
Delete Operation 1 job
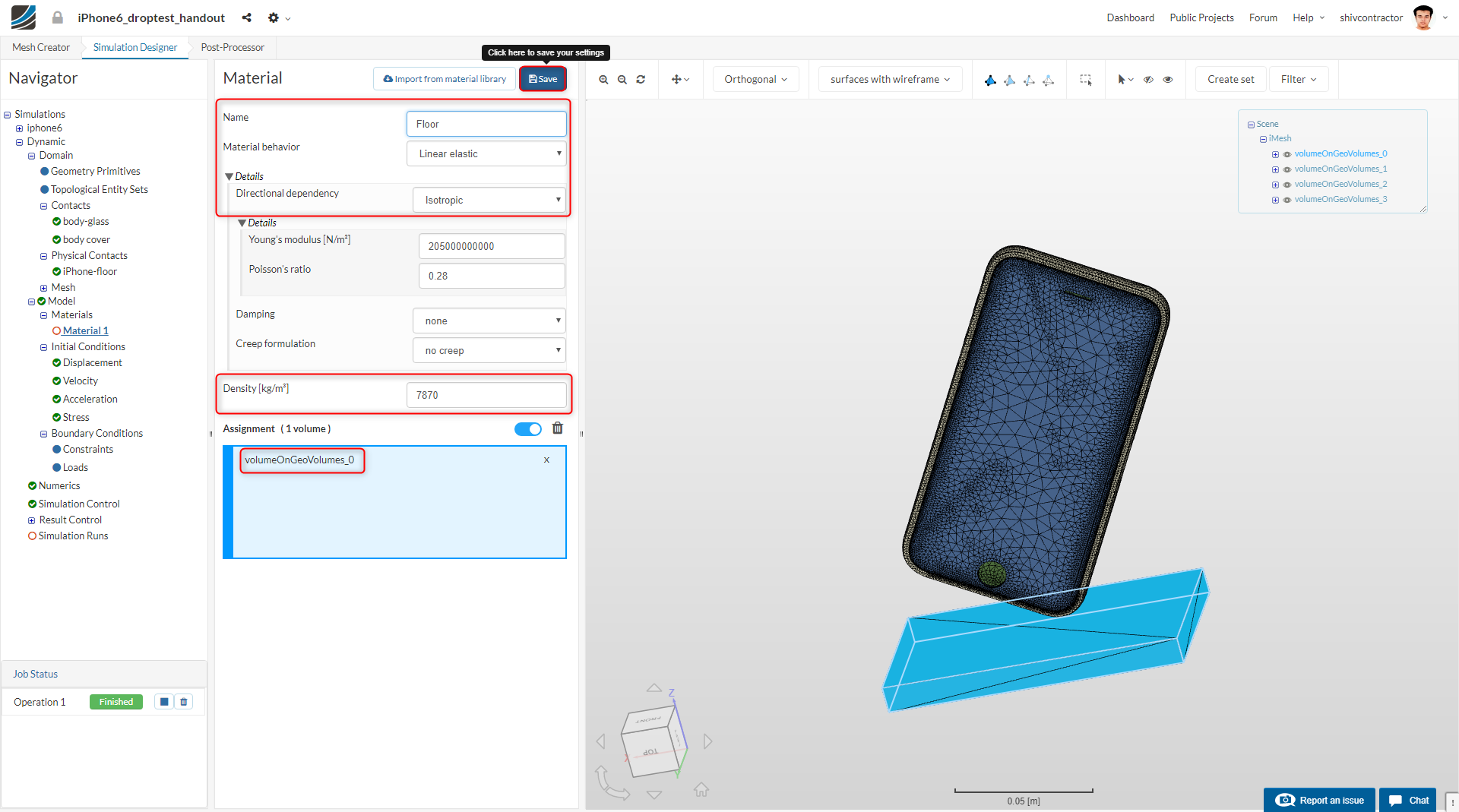[184, 702]
